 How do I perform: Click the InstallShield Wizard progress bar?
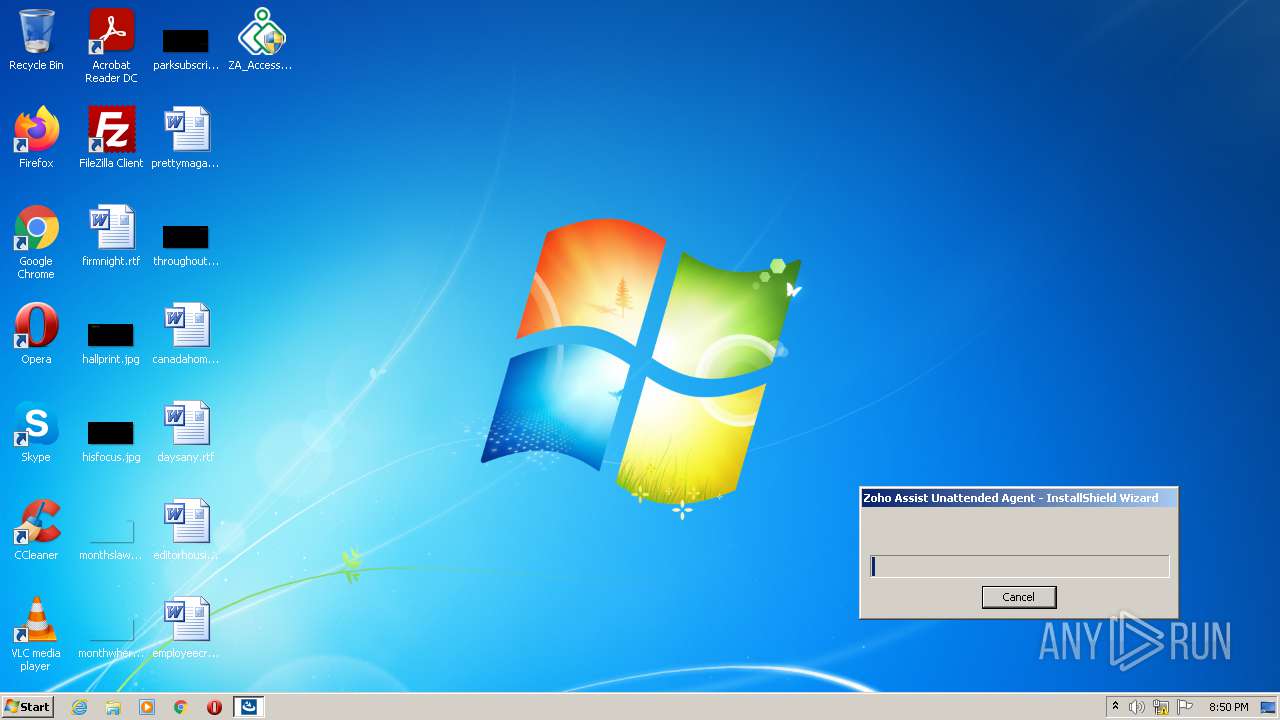point(1019,566)
